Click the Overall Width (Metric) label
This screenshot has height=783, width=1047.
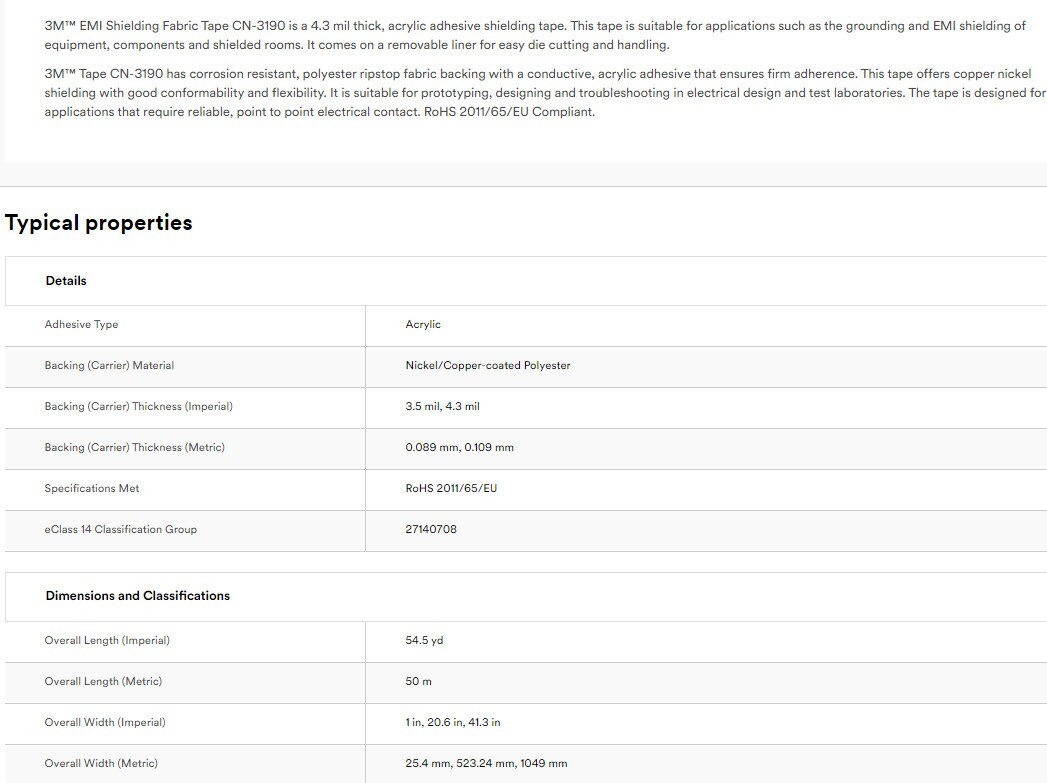[101, 764]
